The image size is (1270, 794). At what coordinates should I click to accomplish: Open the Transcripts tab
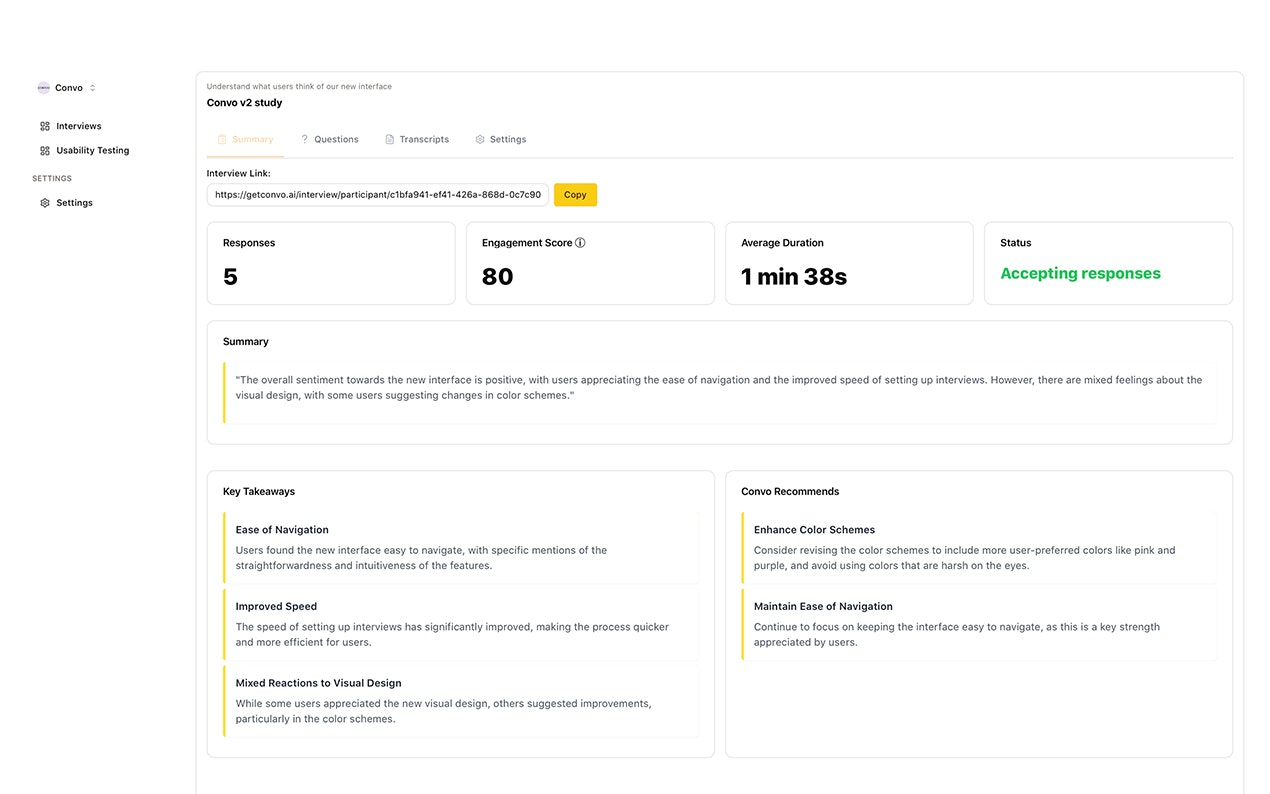[424, 140]
